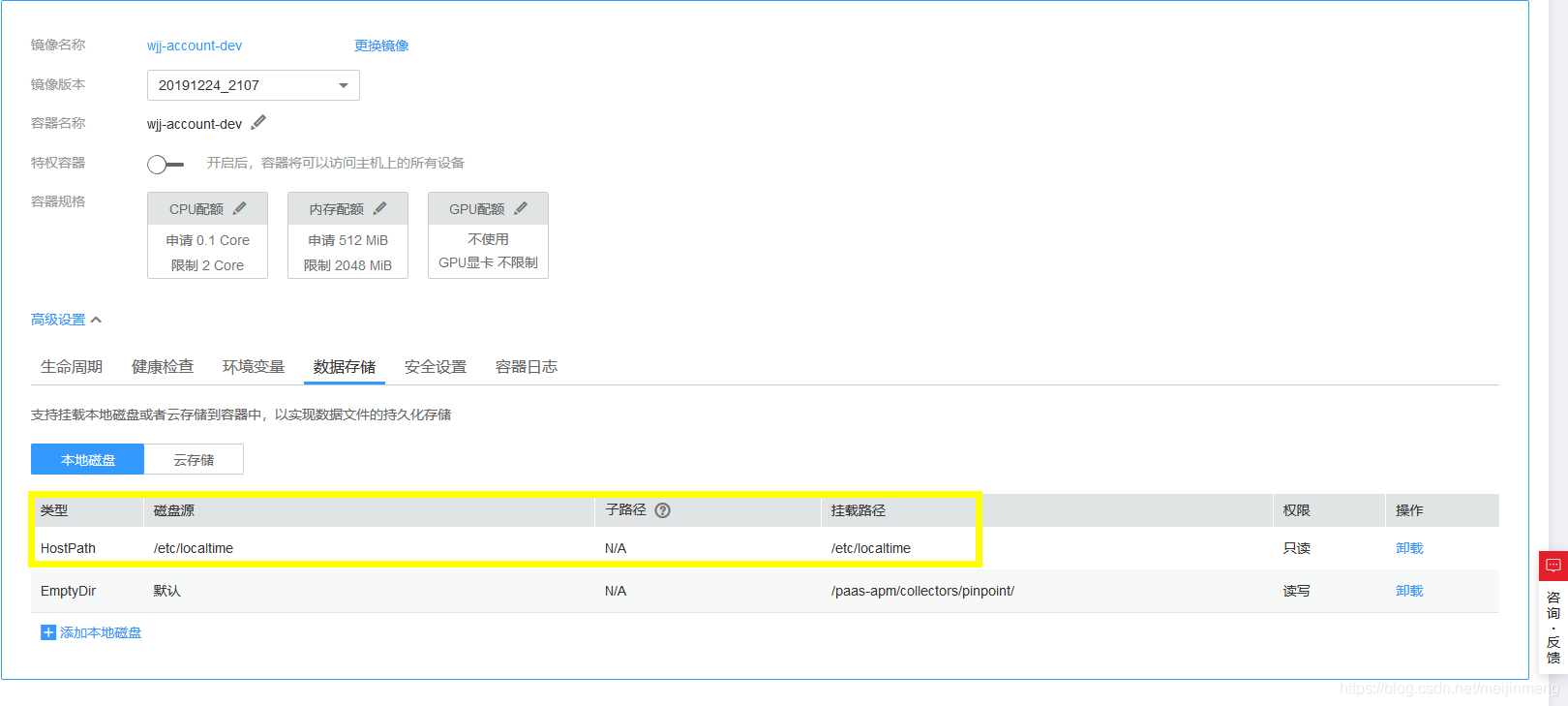Click 卸载 for the EmptyDir row
Viewport: 1568px width, 706px height.
pyautogui.click(x=1409, y=591)
